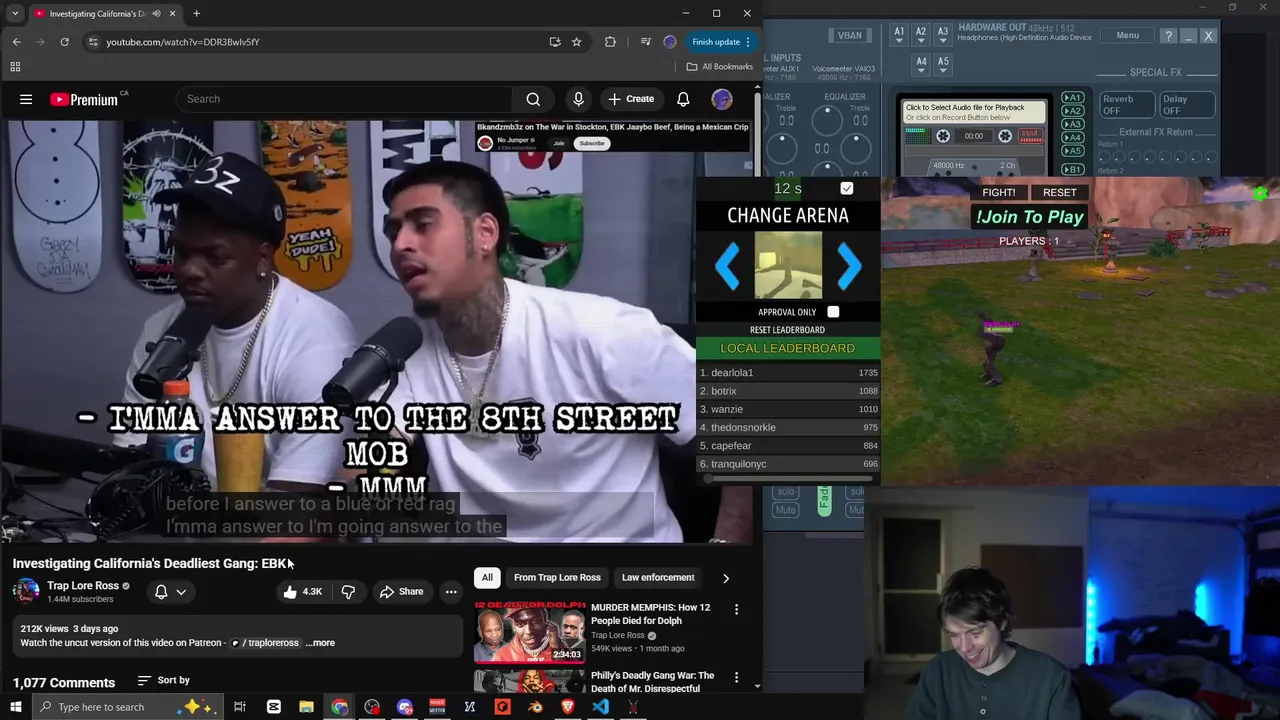Toggle VBAN button in Voicemeeter

pyautogui.click(x=850, y=35)
